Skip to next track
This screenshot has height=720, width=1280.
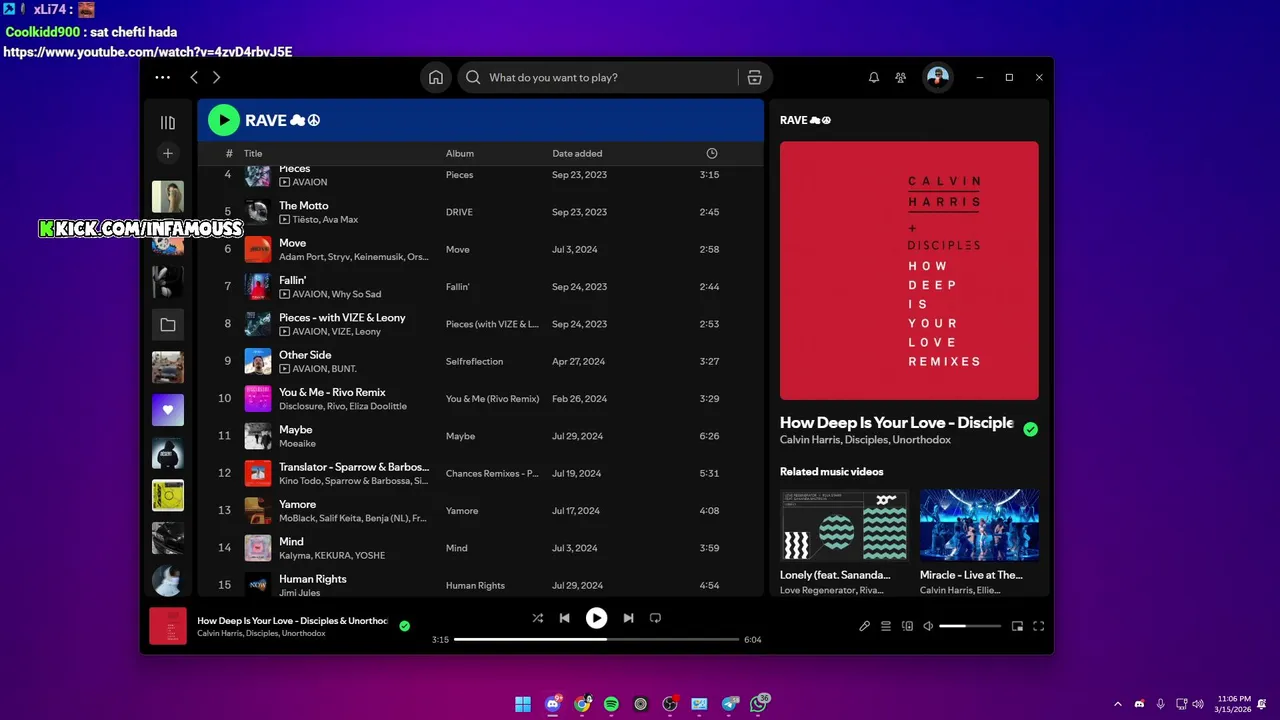click(x=628, y=618)
